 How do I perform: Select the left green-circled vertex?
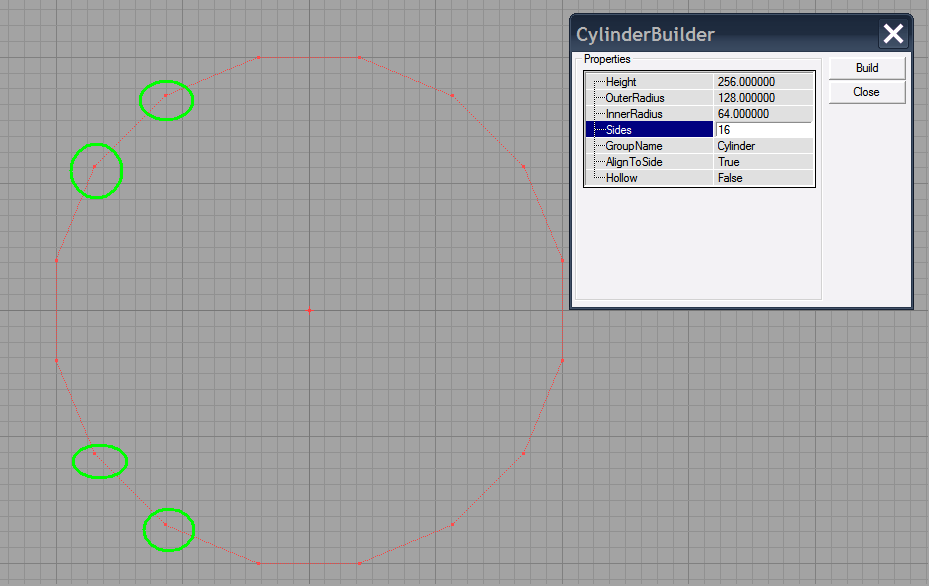[x=96, y=171]
